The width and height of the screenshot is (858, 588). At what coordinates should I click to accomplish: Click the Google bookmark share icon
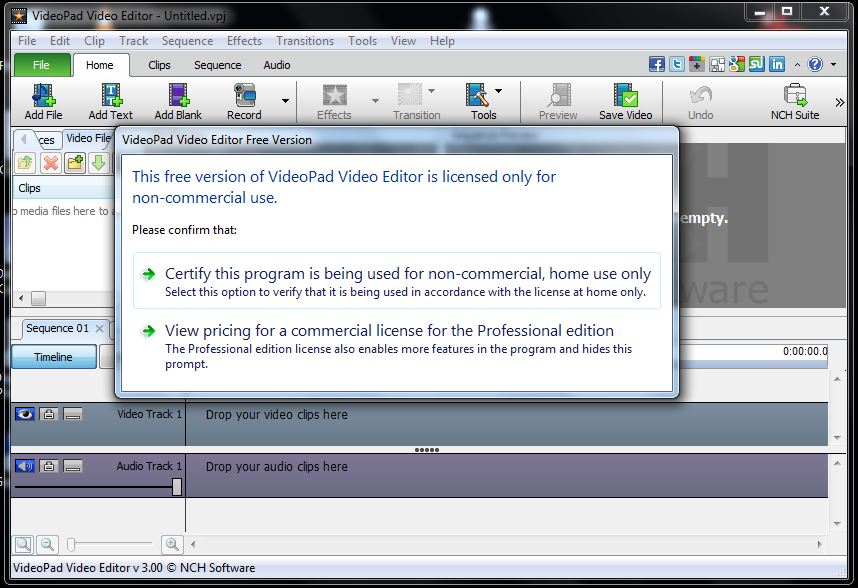[737, 65]
